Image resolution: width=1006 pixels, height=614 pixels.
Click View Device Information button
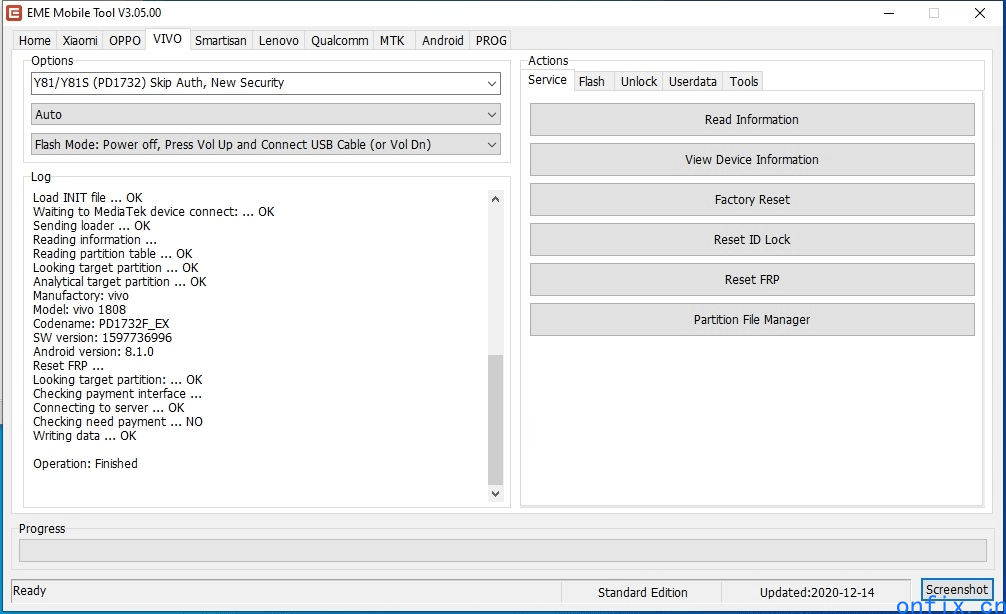click(752, 160)
